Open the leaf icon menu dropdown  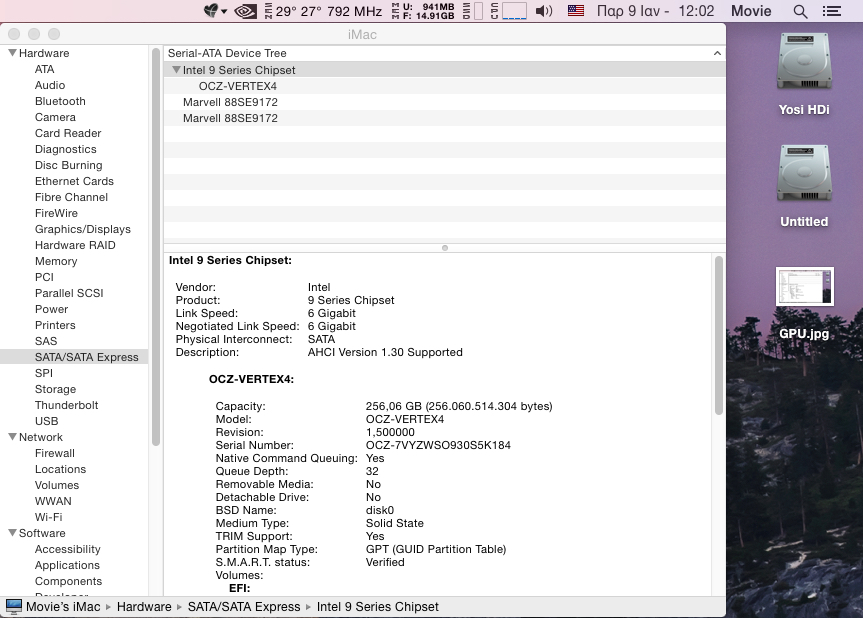[x=215, y=11]
